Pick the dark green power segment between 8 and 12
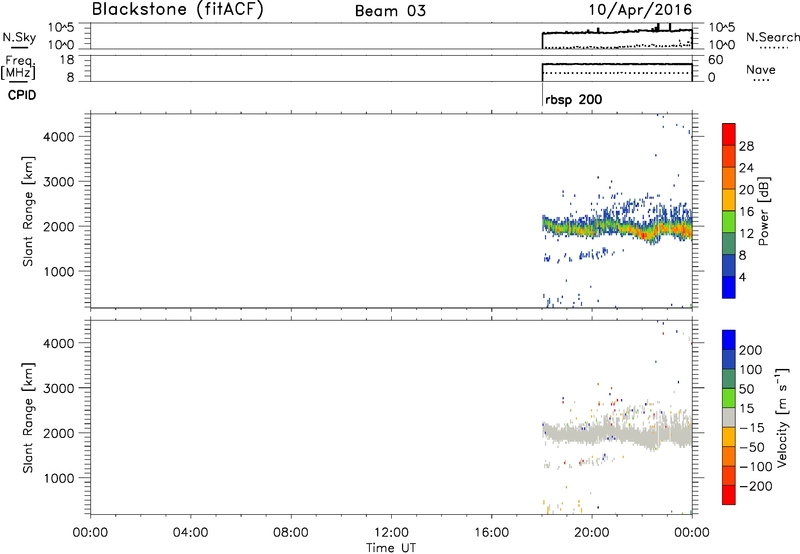800x554 pixels. (x=729, y=244)
